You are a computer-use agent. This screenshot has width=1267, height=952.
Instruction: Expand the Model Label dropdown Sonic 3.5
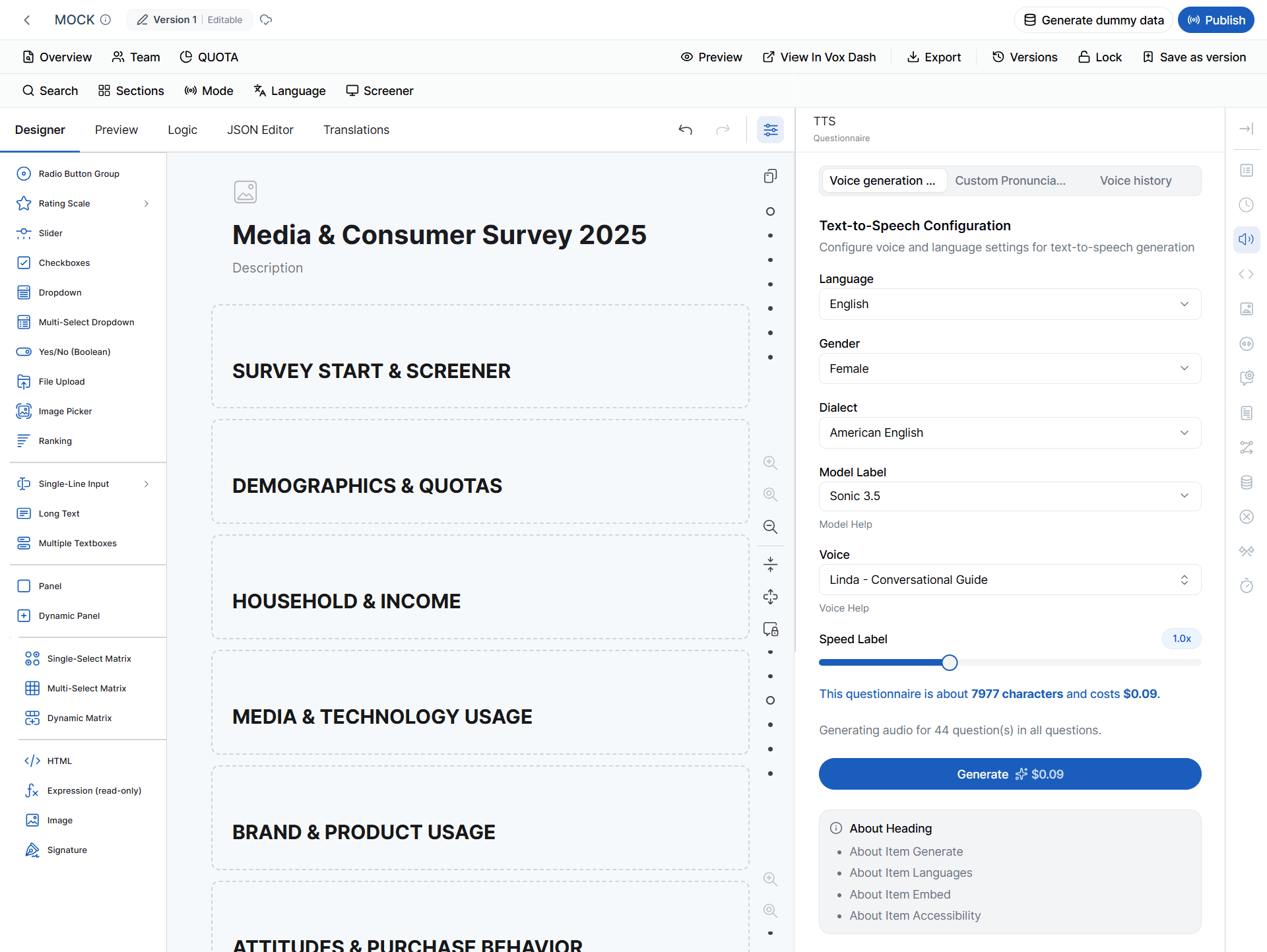point(1010,496)
